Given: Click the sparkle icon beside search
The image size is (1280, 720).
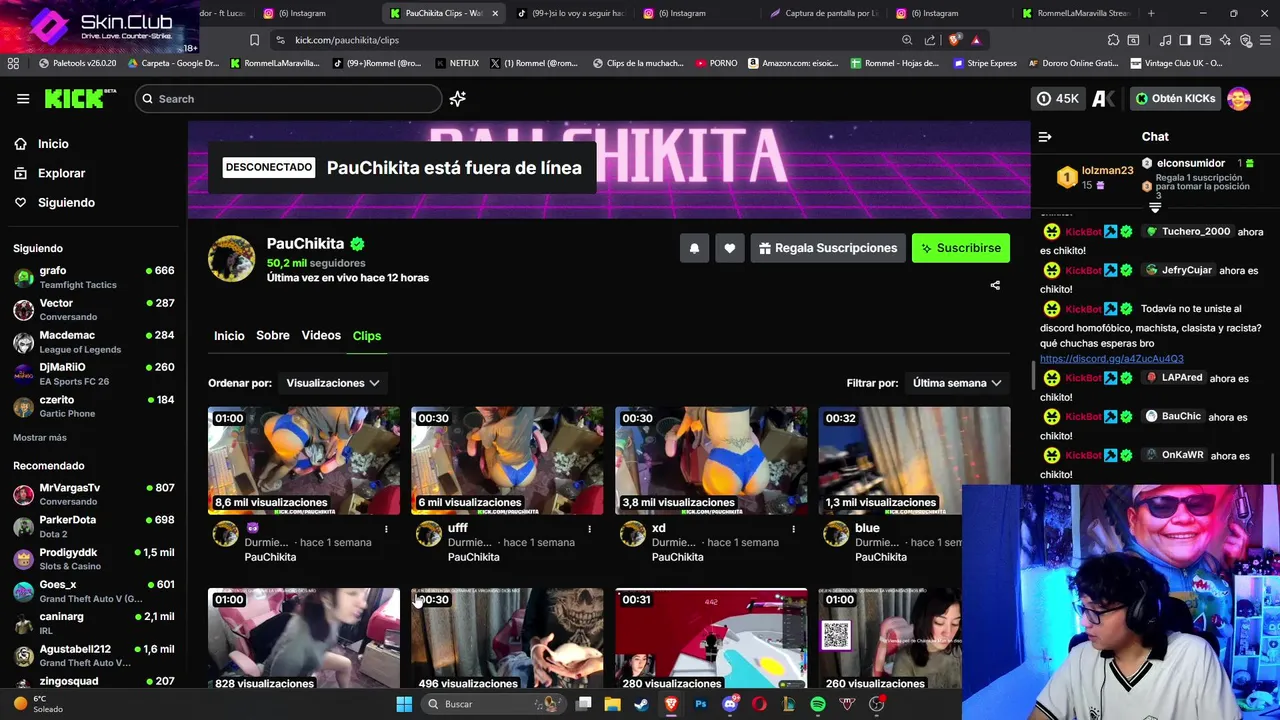Looking at the screenshot, I should (457, 99).
